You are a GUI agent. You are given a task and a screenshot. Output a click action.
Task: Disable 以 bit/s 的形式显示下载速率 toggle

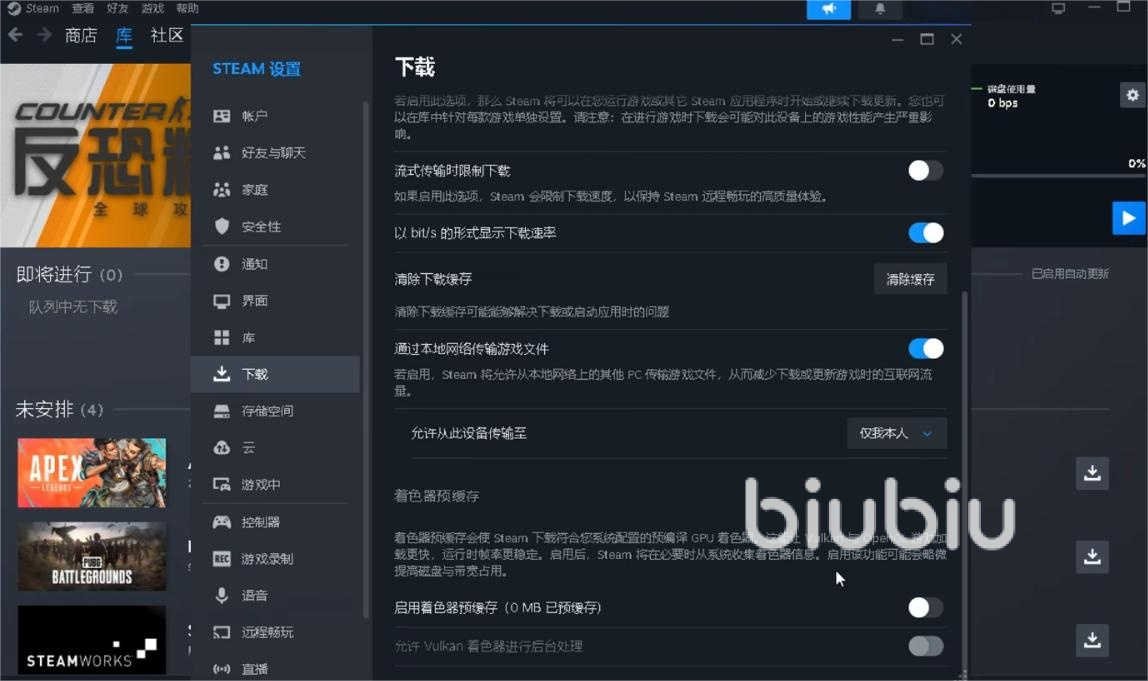925,233
